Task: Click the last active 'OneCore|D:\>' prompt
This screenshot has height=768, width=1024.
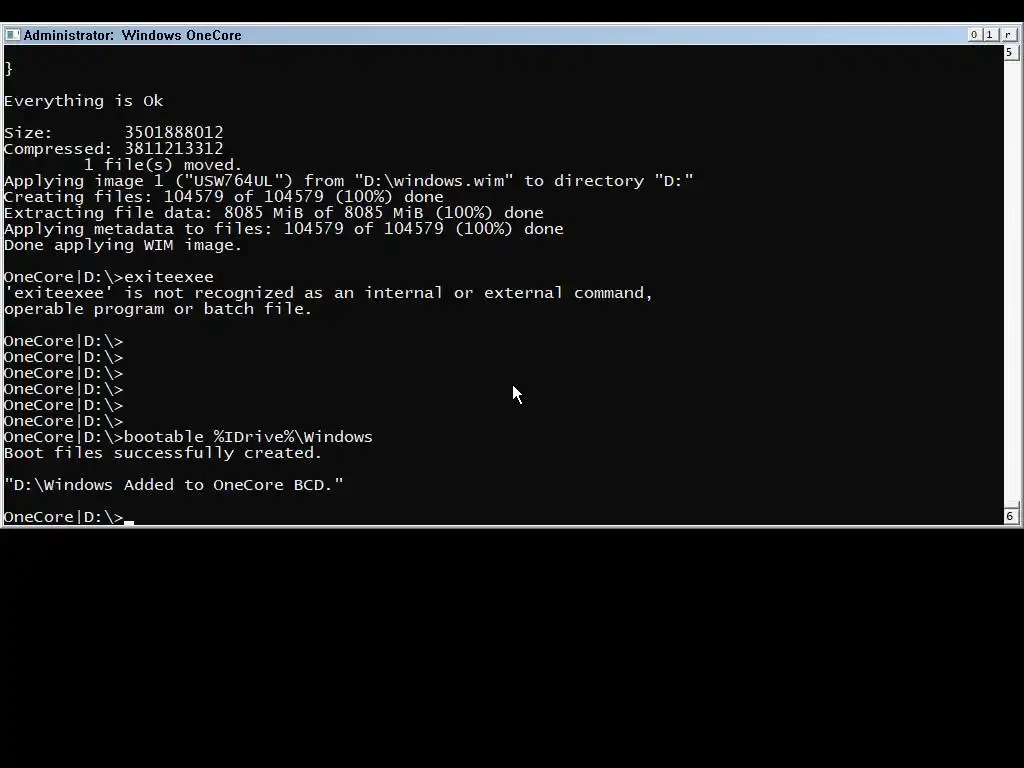Action: (64, 517)
